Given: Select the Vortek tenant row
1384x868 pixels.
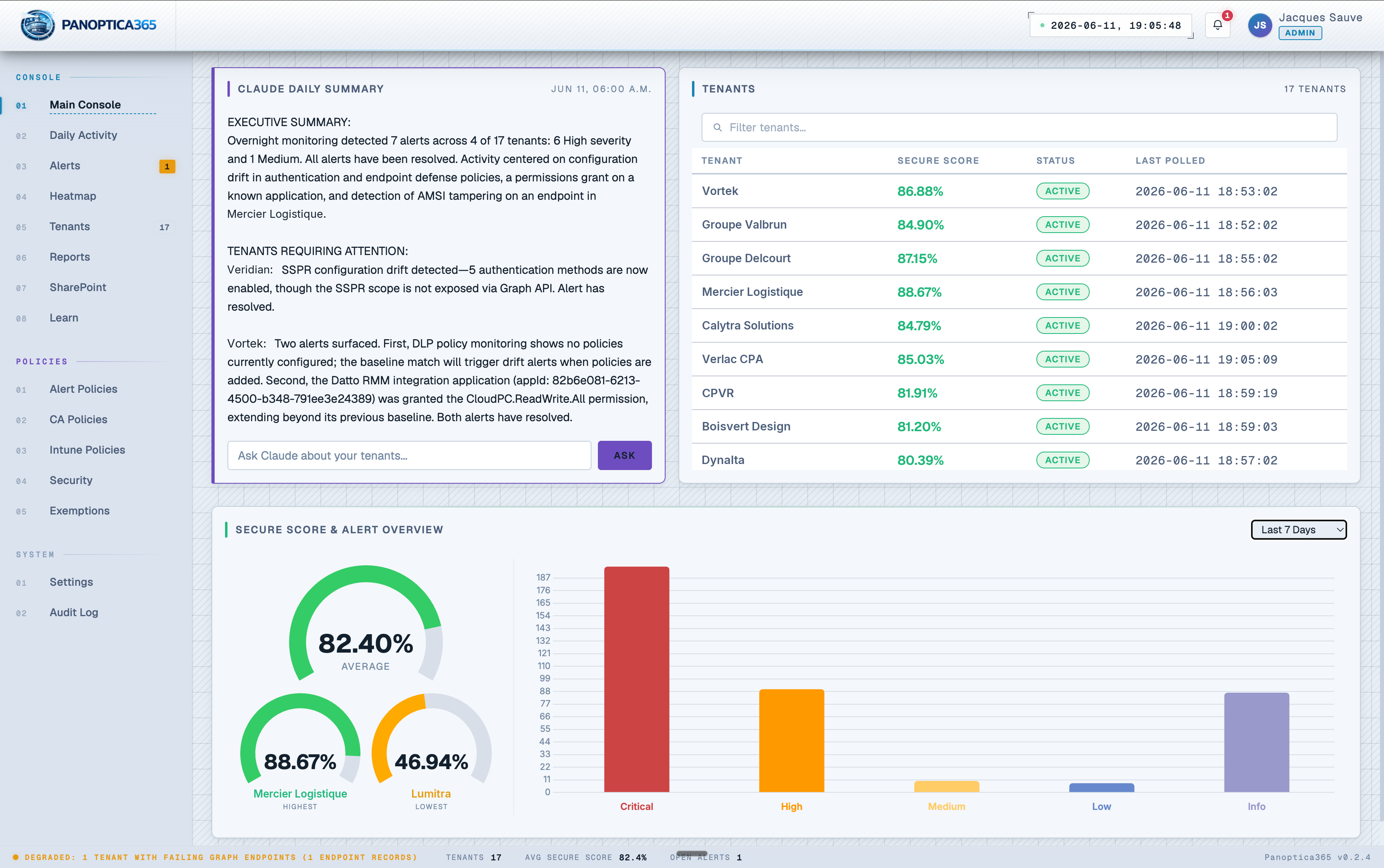Looking at the screenshot, I should [x=1020, y=191].
